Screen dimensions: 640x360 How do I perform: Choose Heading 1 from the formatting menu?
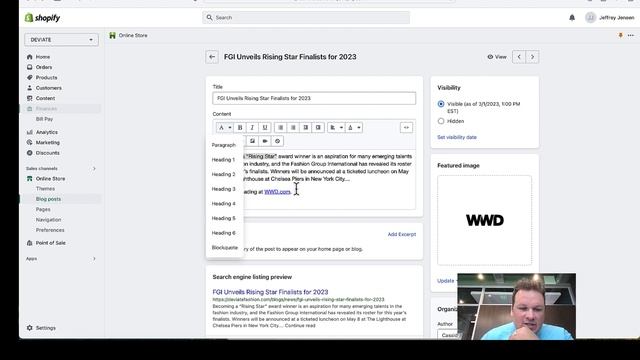coord(224,160)
